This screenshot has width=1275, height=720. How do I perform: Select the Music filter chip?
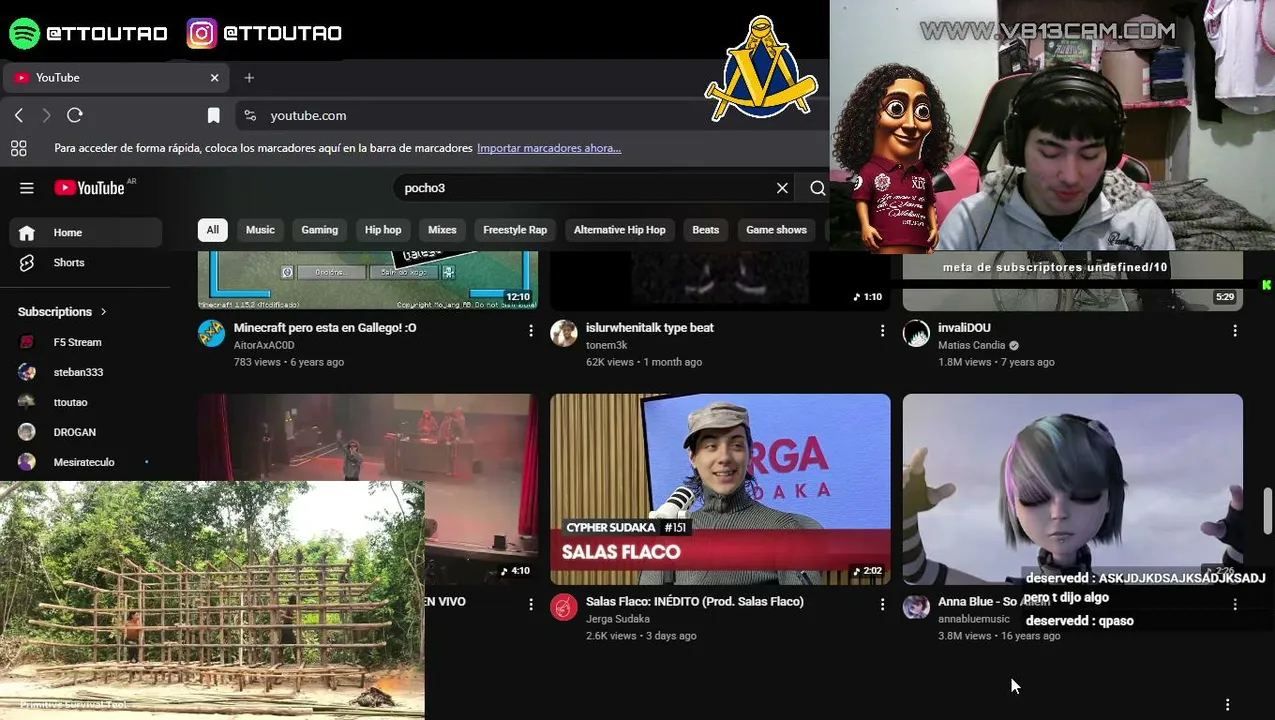click(260, 230)
